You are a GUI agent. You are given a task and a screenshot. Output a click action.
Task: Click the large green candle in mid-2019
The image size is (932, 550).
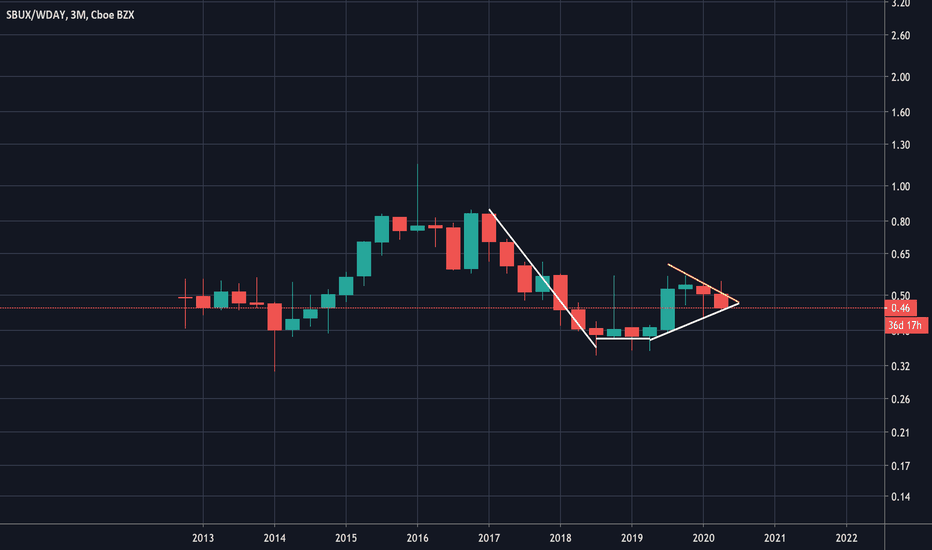pos(667,309)
